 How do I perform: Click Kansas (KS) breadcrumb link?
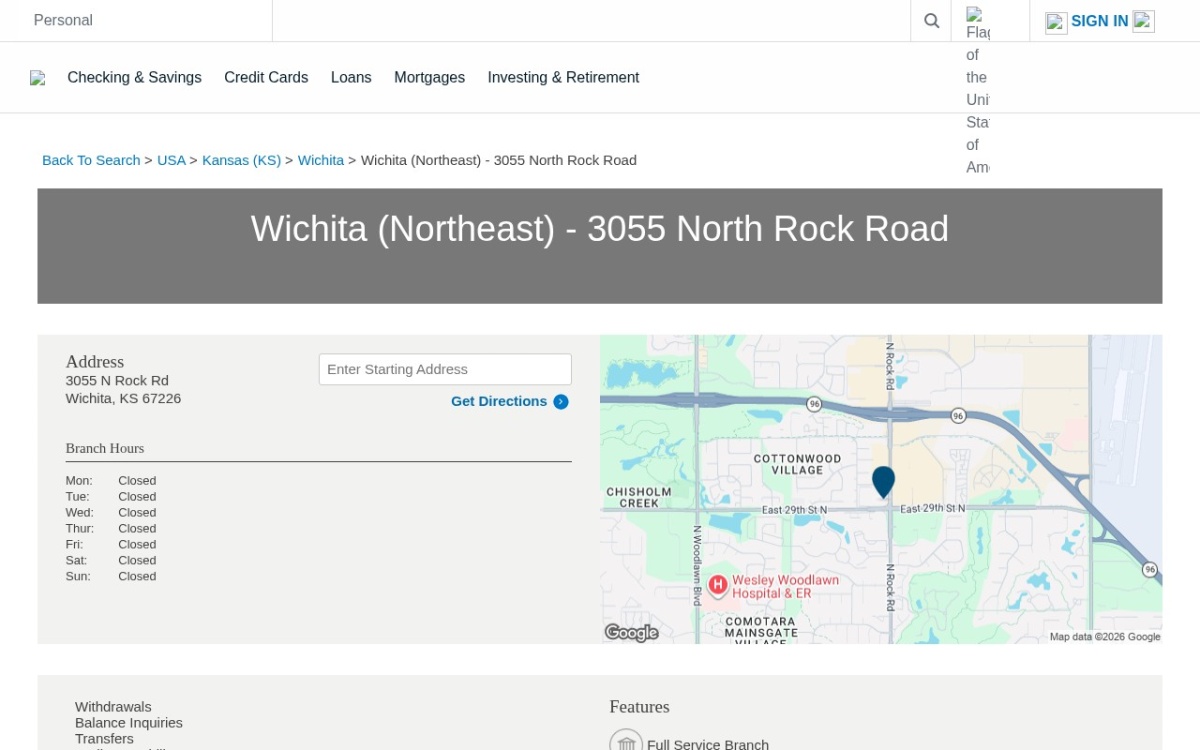pos(241,160)
